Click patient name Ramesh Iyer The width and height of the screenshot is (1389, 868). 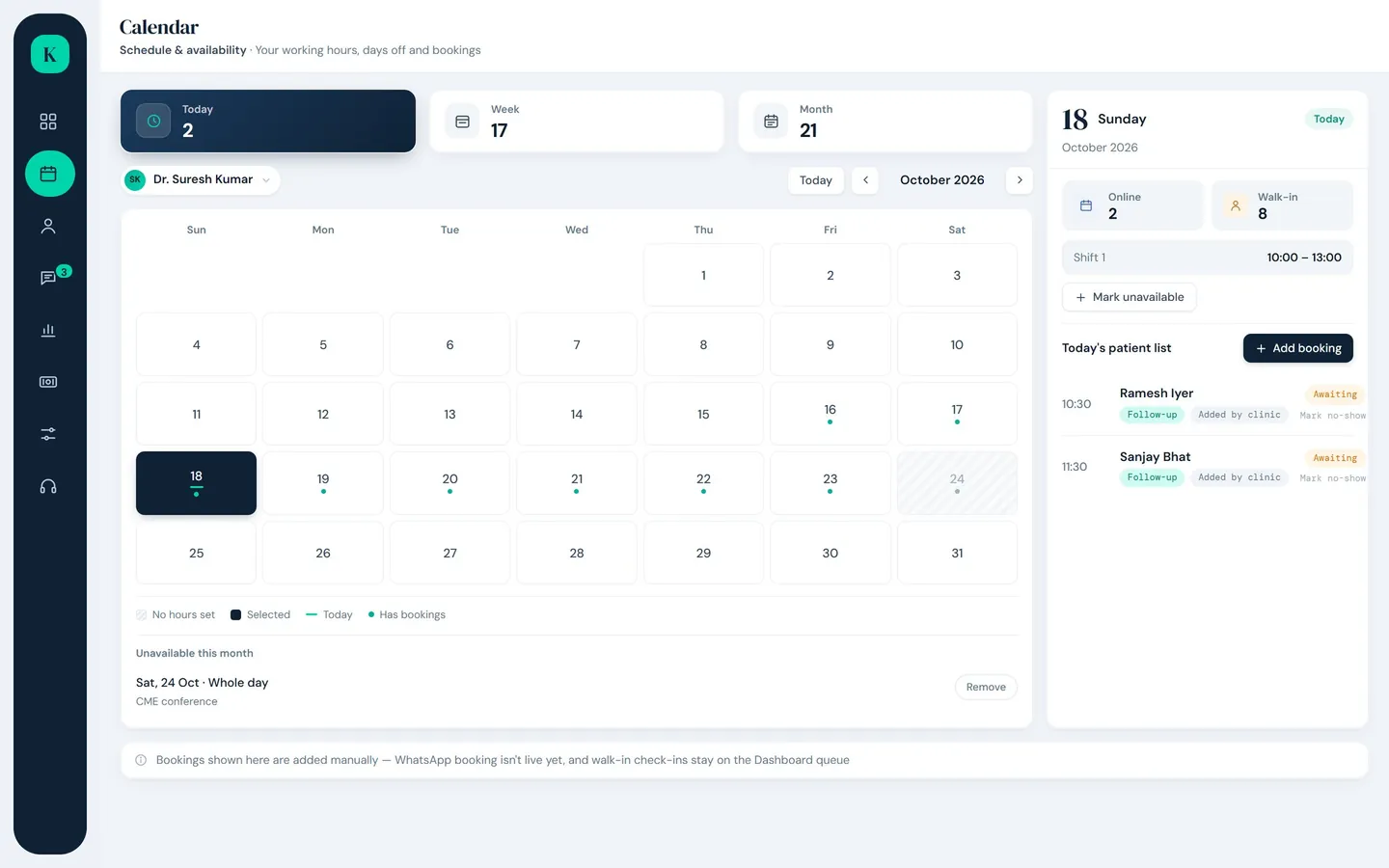tap(1157, 393)
